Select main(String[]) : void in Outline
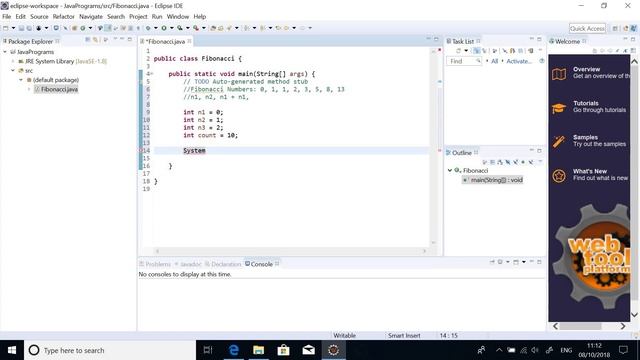This screenshot has width=640, height=360. click(493, 180)
